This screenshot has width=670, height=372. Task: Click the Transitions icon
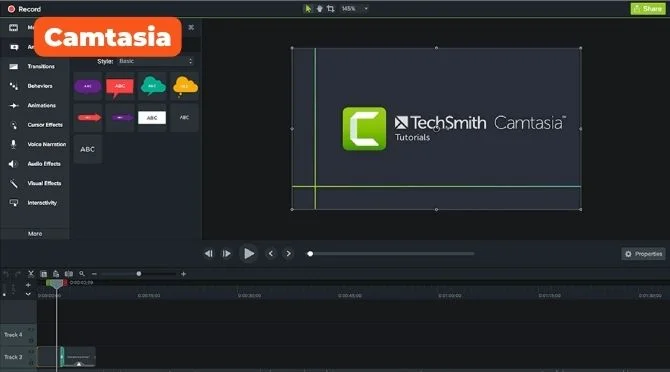pyautogui.click(x=14, y=67)
